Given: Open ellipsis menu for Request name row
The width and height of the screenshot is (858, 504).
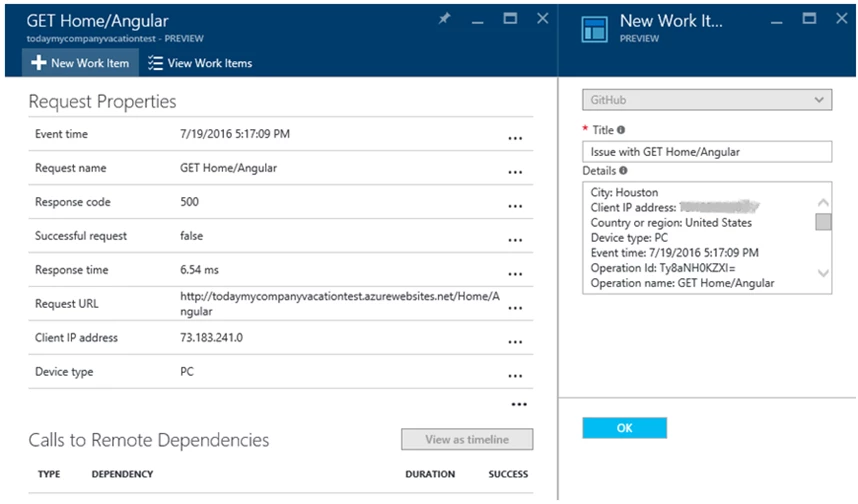Looking at the screenshot, I should [x=515, y=172].
